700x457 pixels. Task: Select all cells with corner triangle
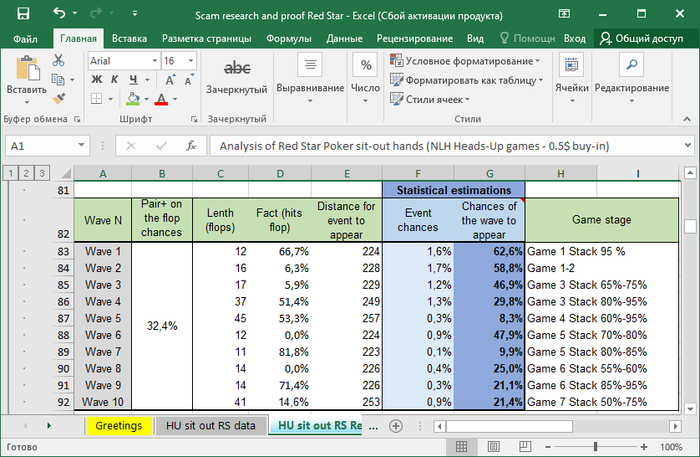click(66, 173)
